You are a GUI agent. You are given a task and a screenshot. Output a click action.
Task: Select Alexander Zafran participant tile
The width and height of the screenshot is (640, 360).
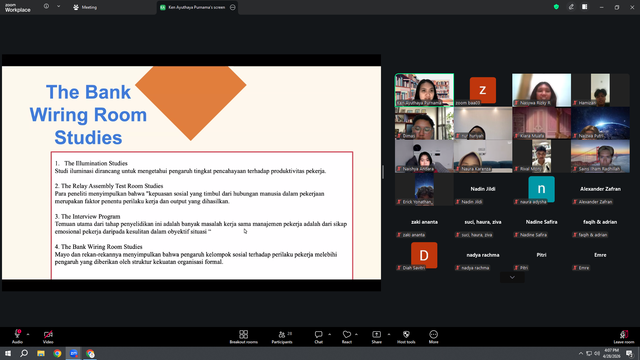600,189
